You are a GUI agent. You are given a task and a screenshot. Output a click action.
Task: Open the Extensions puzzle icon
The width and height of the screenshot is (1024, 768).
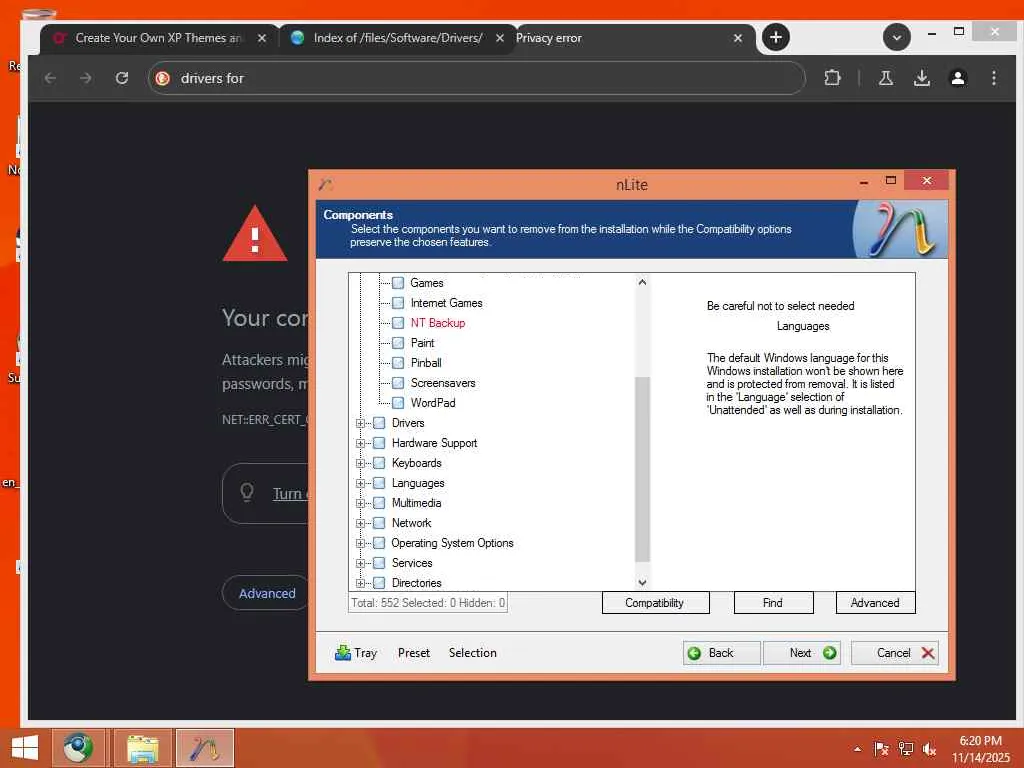pyautogui.click(x=832, y=78)
